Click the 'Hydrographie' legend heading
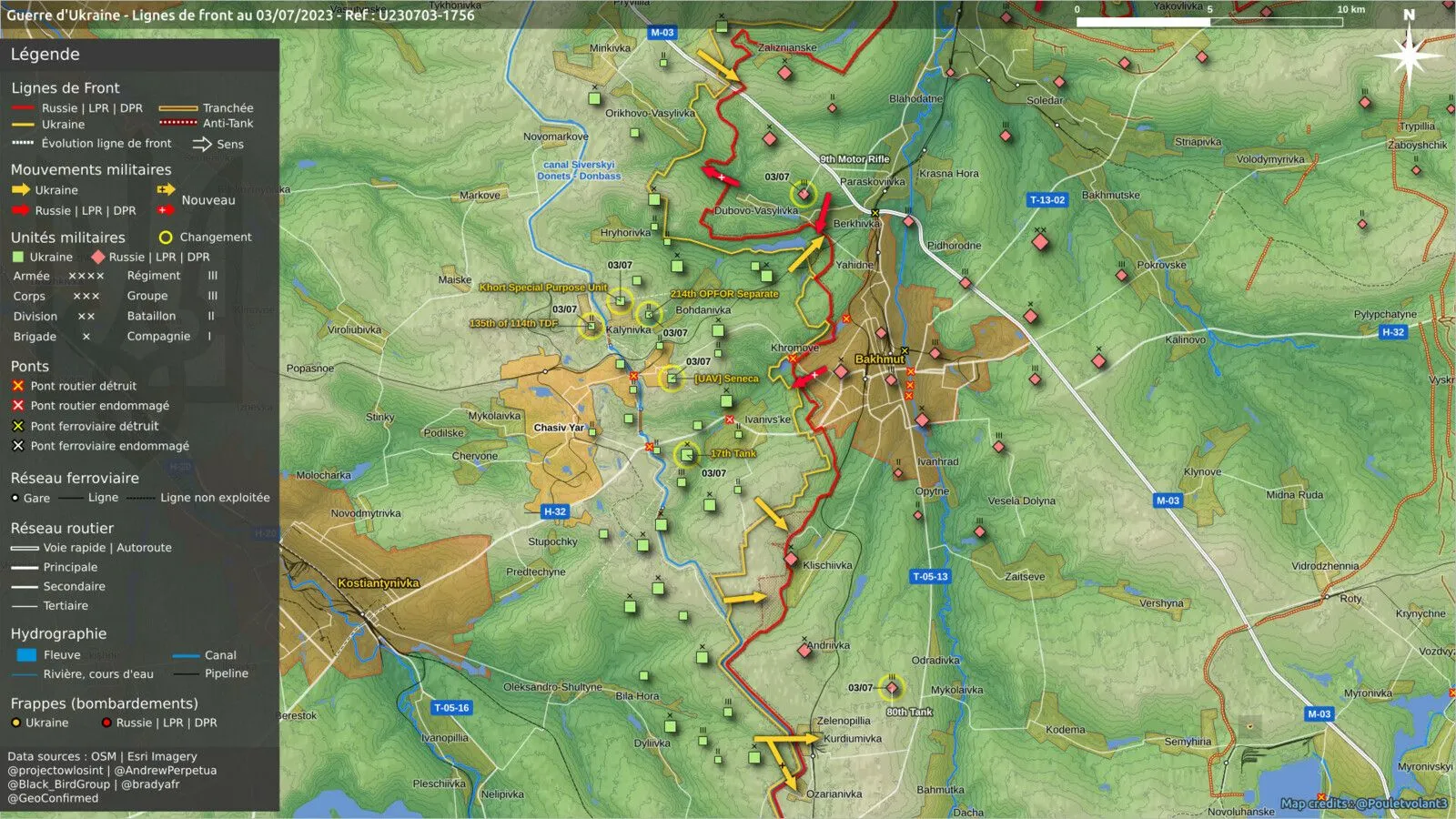Viewport: 1456px width, 819px height. (x=58, y=634)
